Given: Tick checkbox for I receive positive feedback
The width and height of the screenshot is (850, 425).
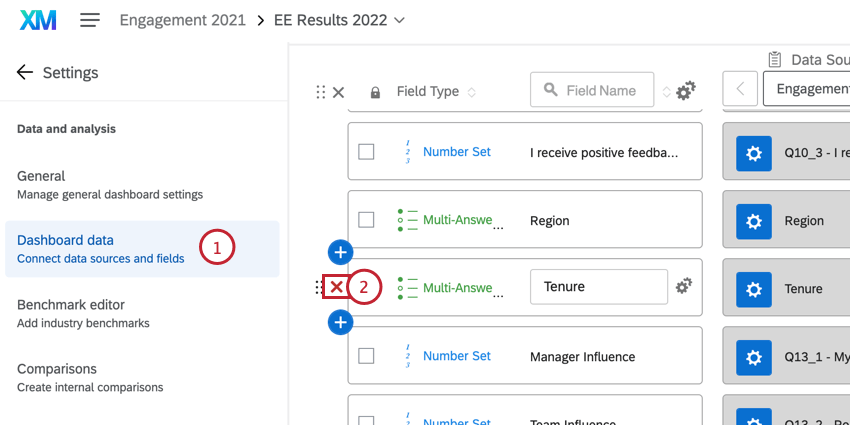Looking at the screenshot, I should coord(366,152).
